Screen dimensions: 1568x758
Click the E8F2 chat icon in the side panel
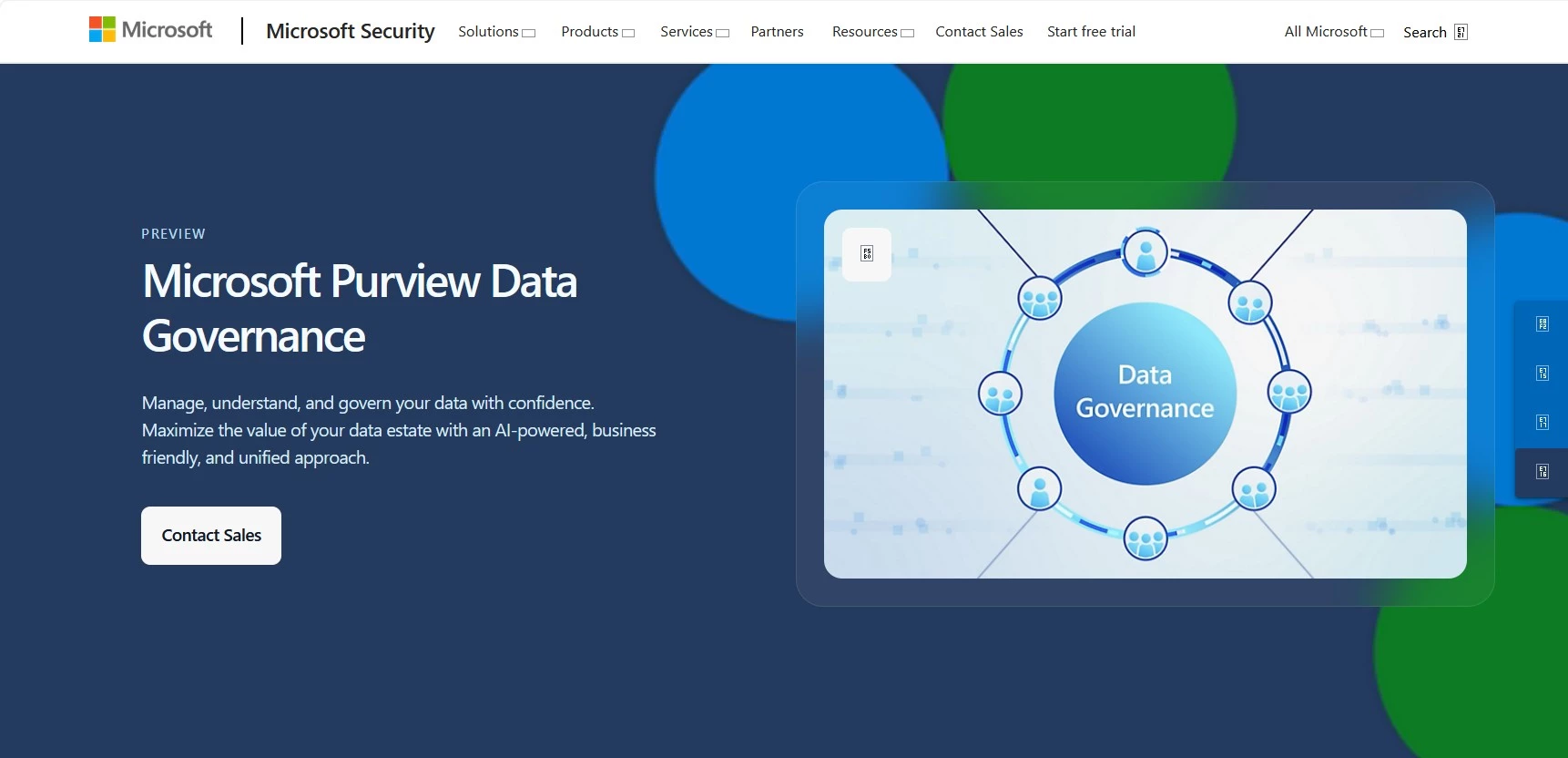1542,324
